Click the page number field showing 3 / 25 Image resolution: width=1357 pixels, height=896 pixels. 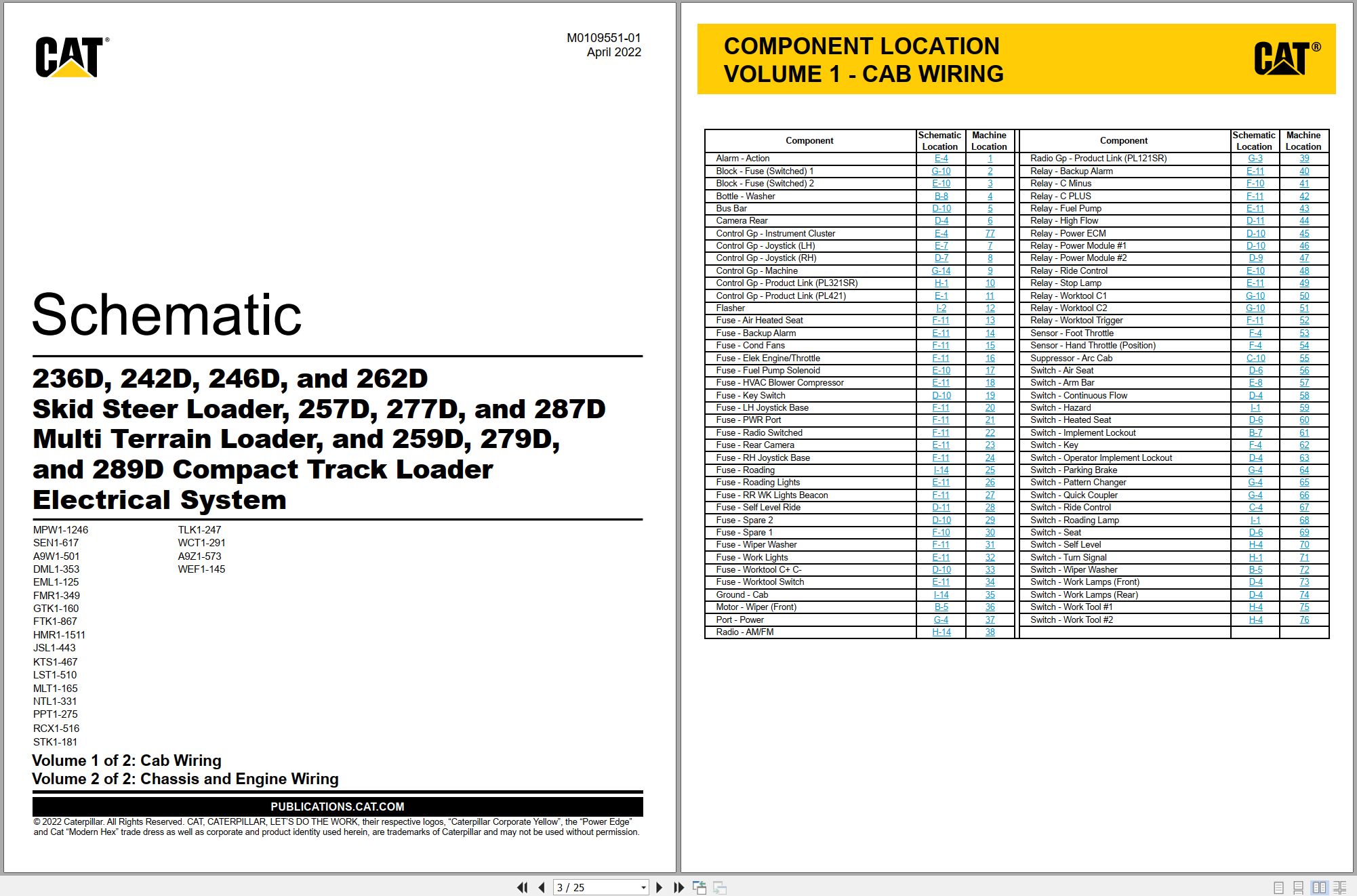596,887
